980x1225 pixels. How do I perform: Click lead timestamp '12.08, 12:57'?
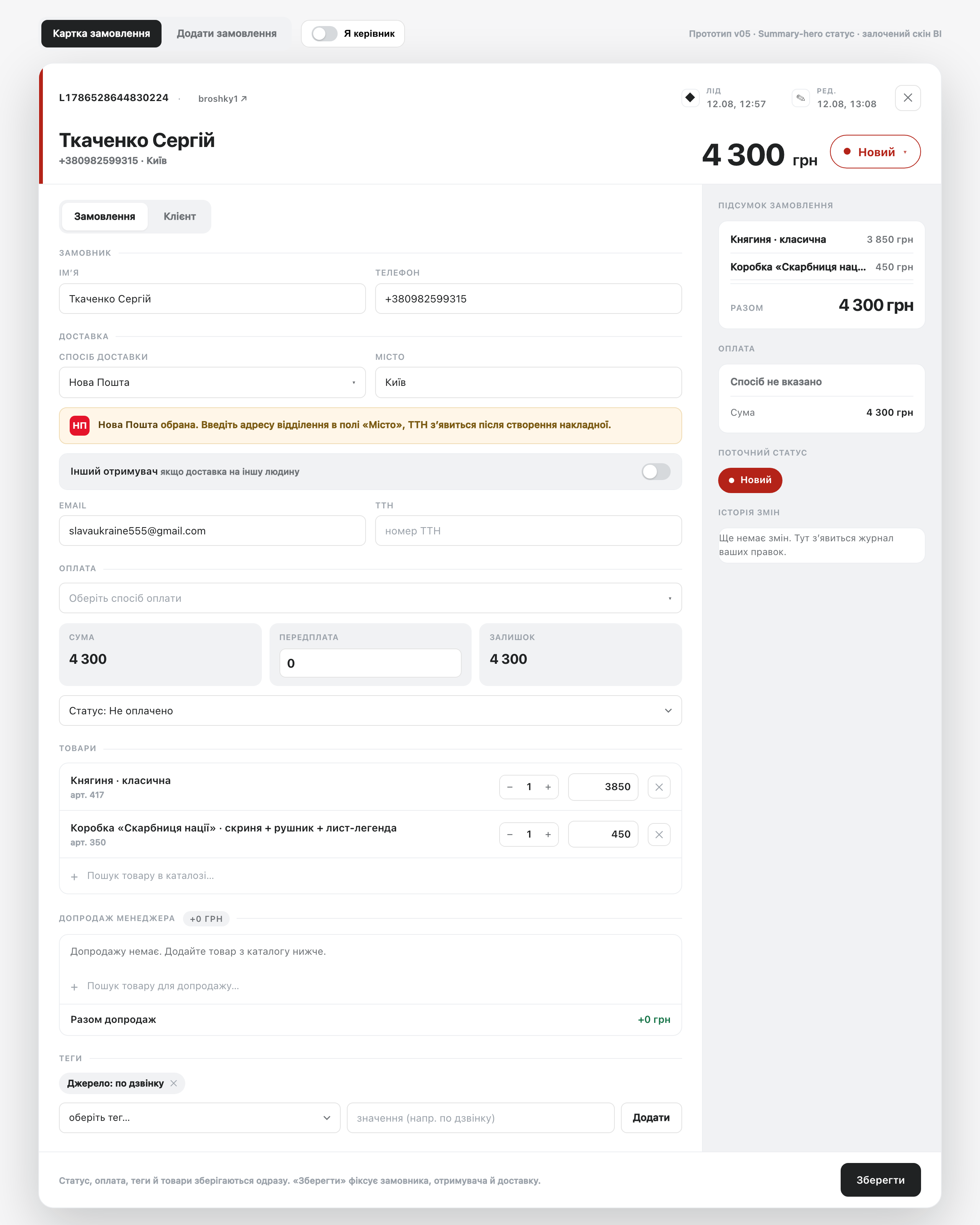tap(736, 104)
